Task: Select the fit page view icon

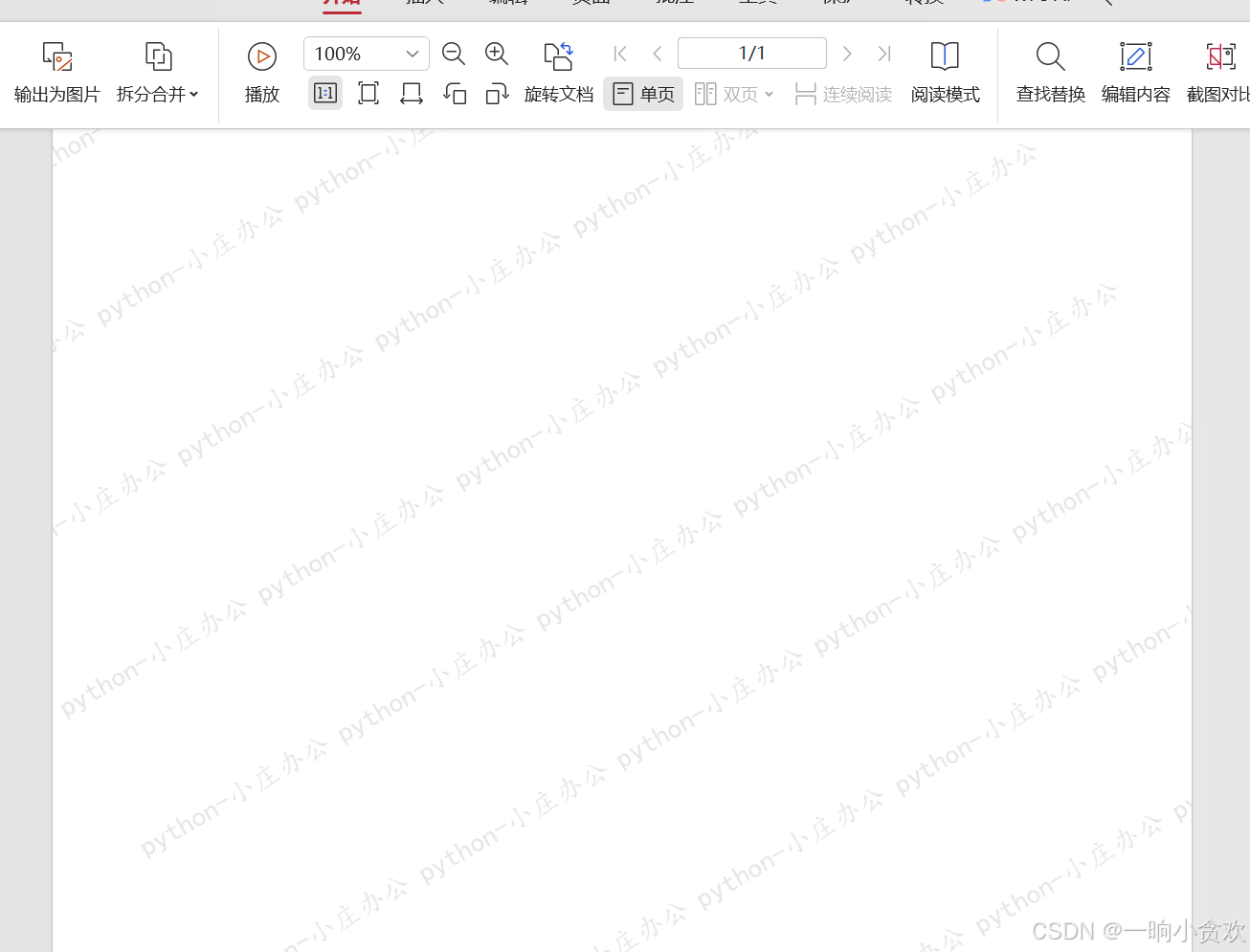Action: pos(368,94)
